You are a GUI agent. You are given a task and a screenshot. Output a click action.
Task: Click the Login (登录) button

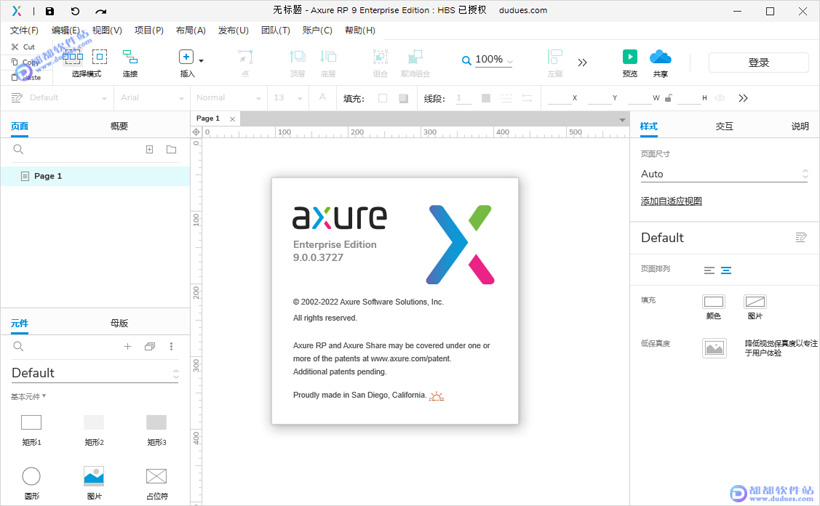click(758, 63)
